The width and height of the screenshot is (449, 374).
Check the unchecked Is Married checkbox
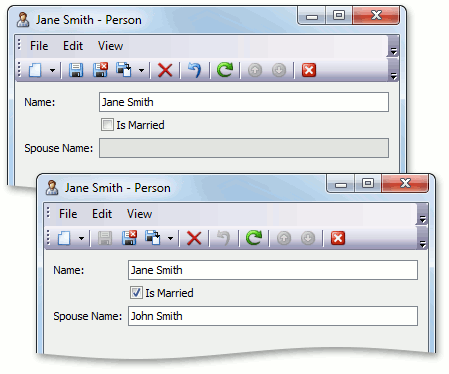tap(107, 125)
